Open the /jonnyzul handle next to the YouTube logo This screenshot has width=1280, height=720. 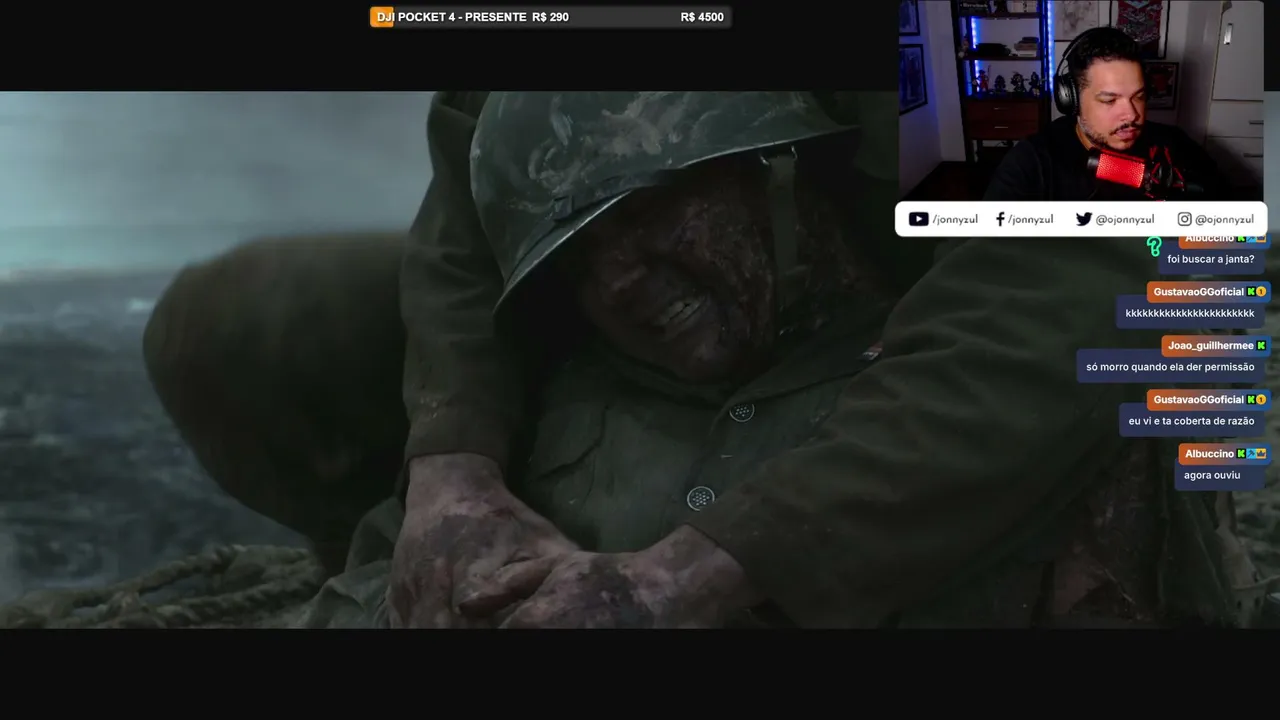click(x=955, y=220)
